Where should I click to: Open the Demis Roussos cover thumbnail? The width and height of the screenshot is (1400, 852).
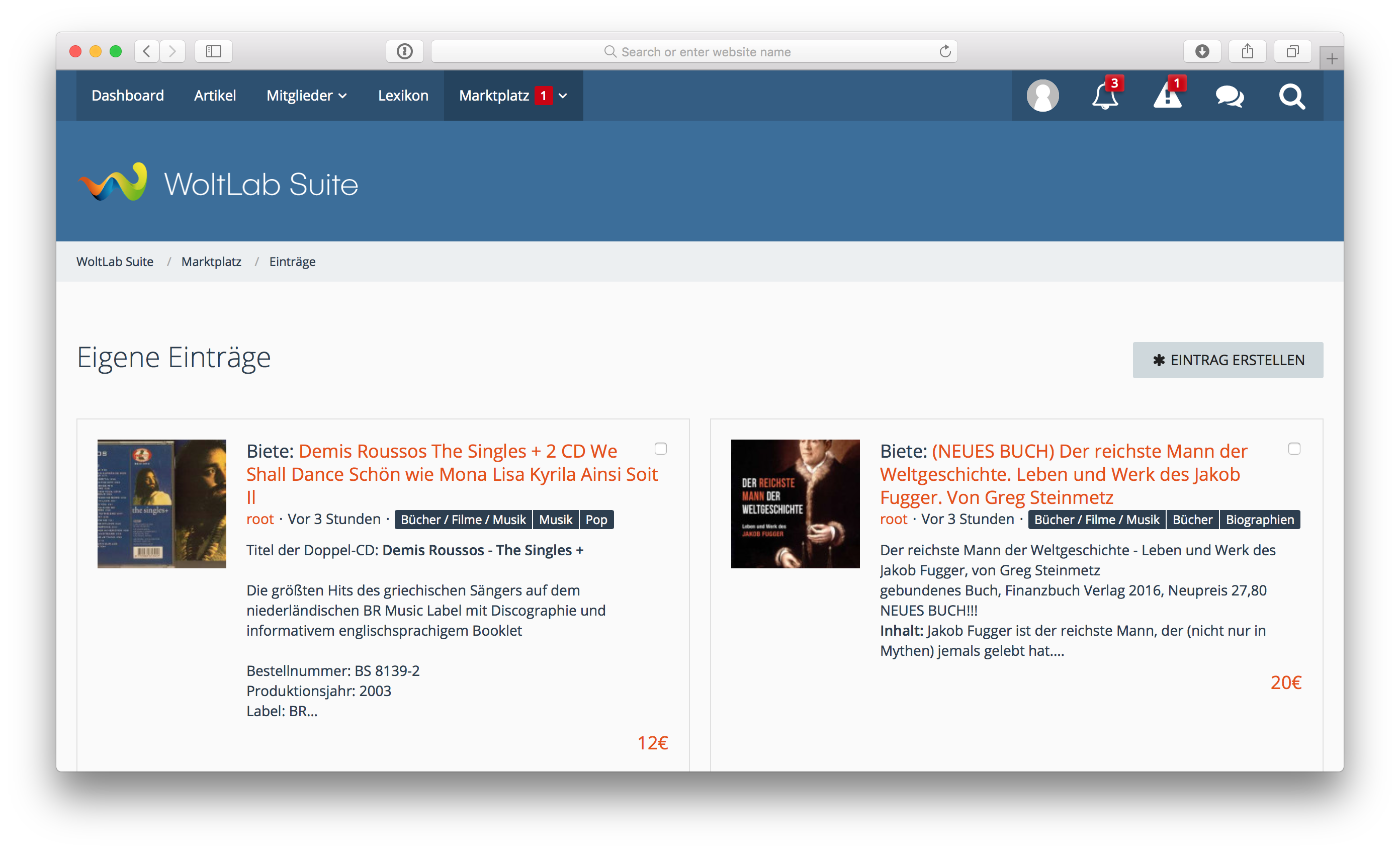click(x=161, y=503)
